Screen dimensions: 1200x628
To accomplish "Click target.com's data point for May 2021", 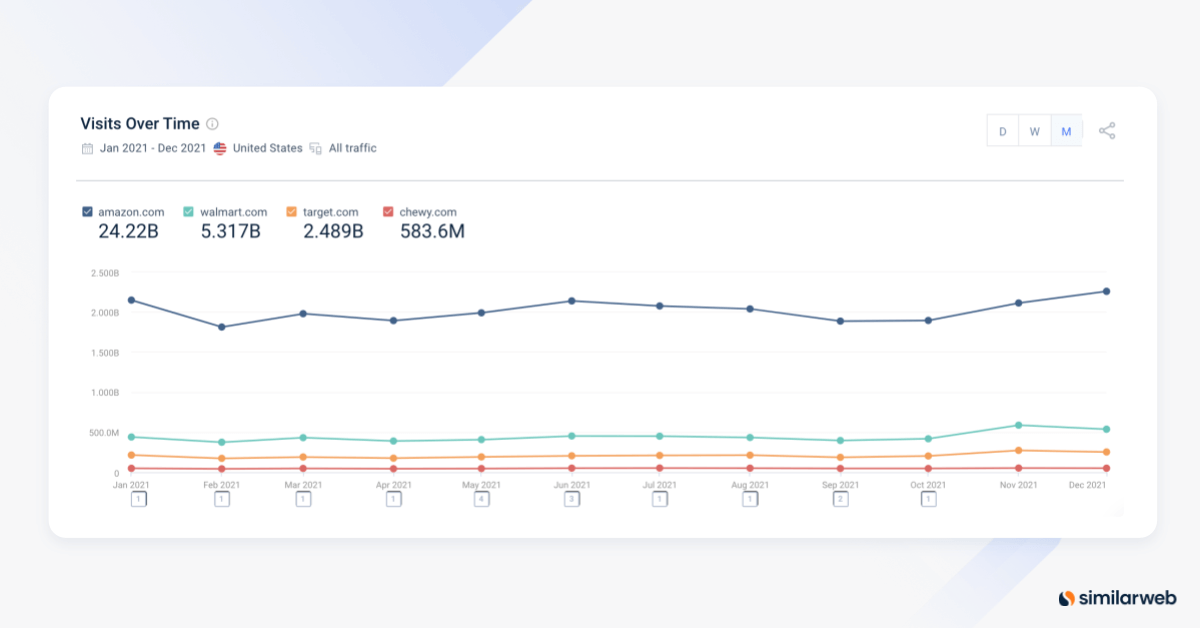I will [481, 457].
